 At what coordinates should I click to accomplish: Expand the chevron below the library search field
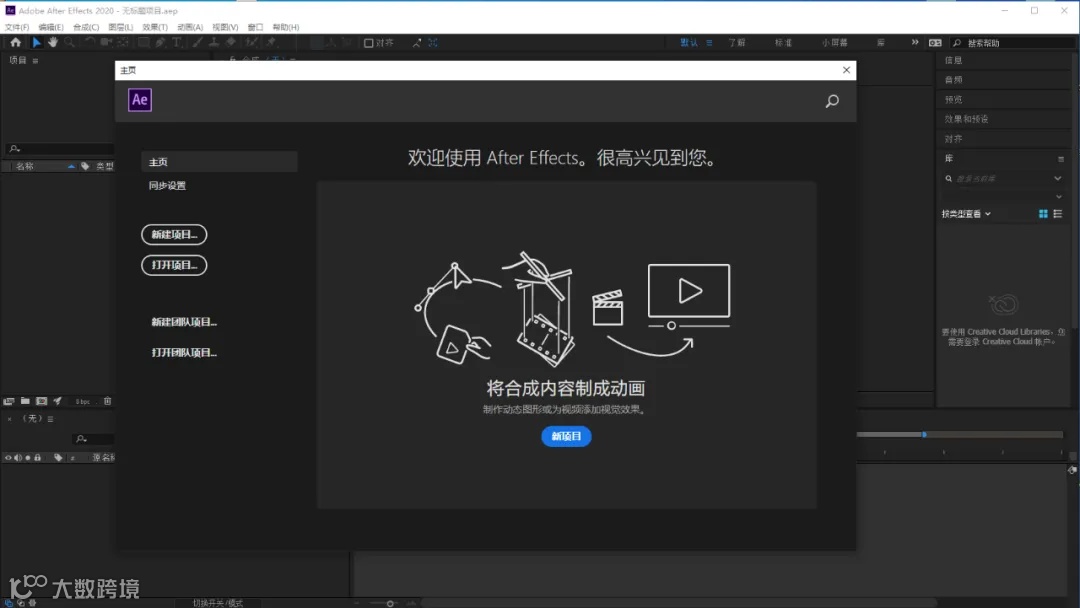[1059, 197]
